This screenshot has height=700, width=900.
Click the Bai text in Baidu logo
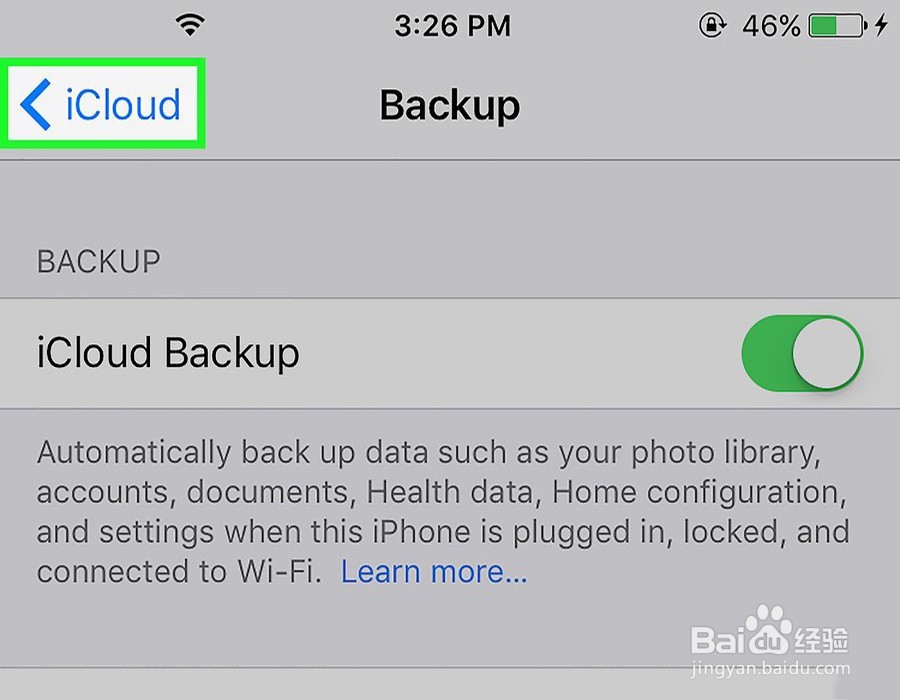720,639
